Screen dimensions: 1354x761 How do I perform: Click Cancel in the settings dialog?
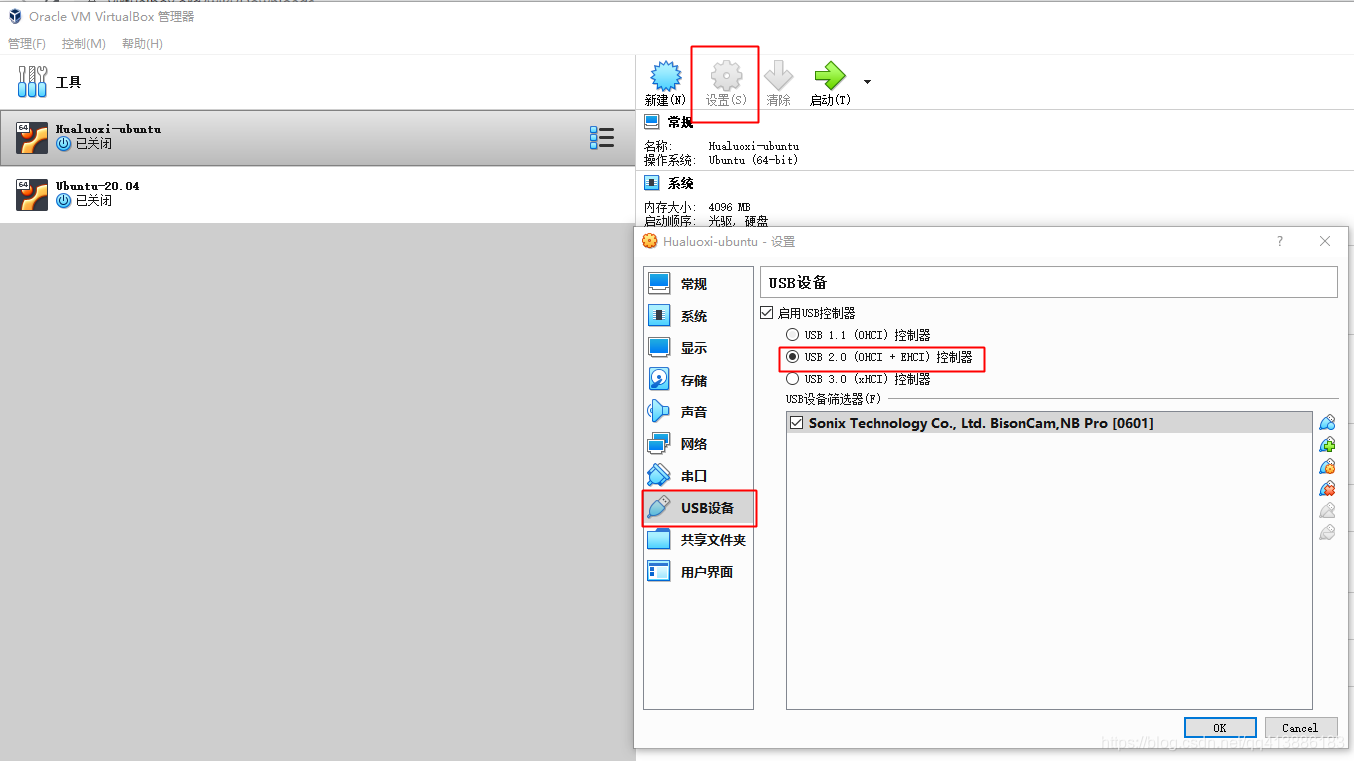(1300, 728)
